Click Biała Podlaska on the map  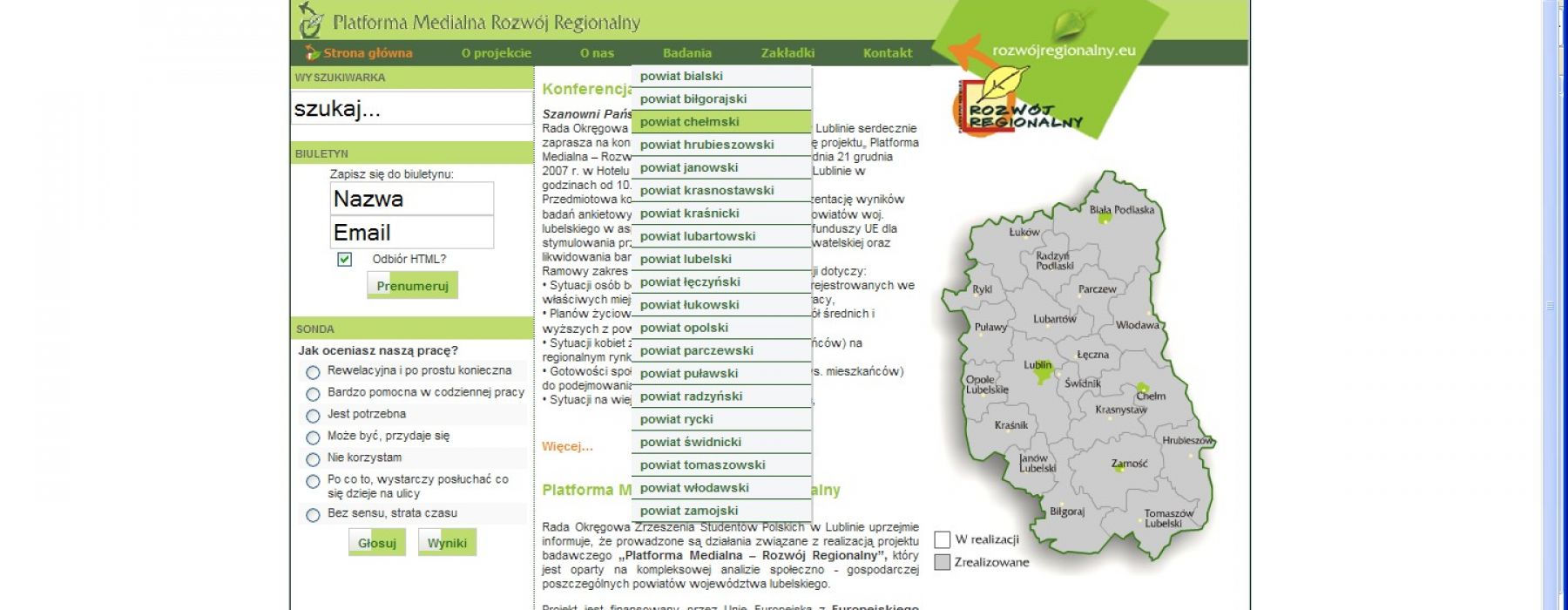pos(1121,210)
